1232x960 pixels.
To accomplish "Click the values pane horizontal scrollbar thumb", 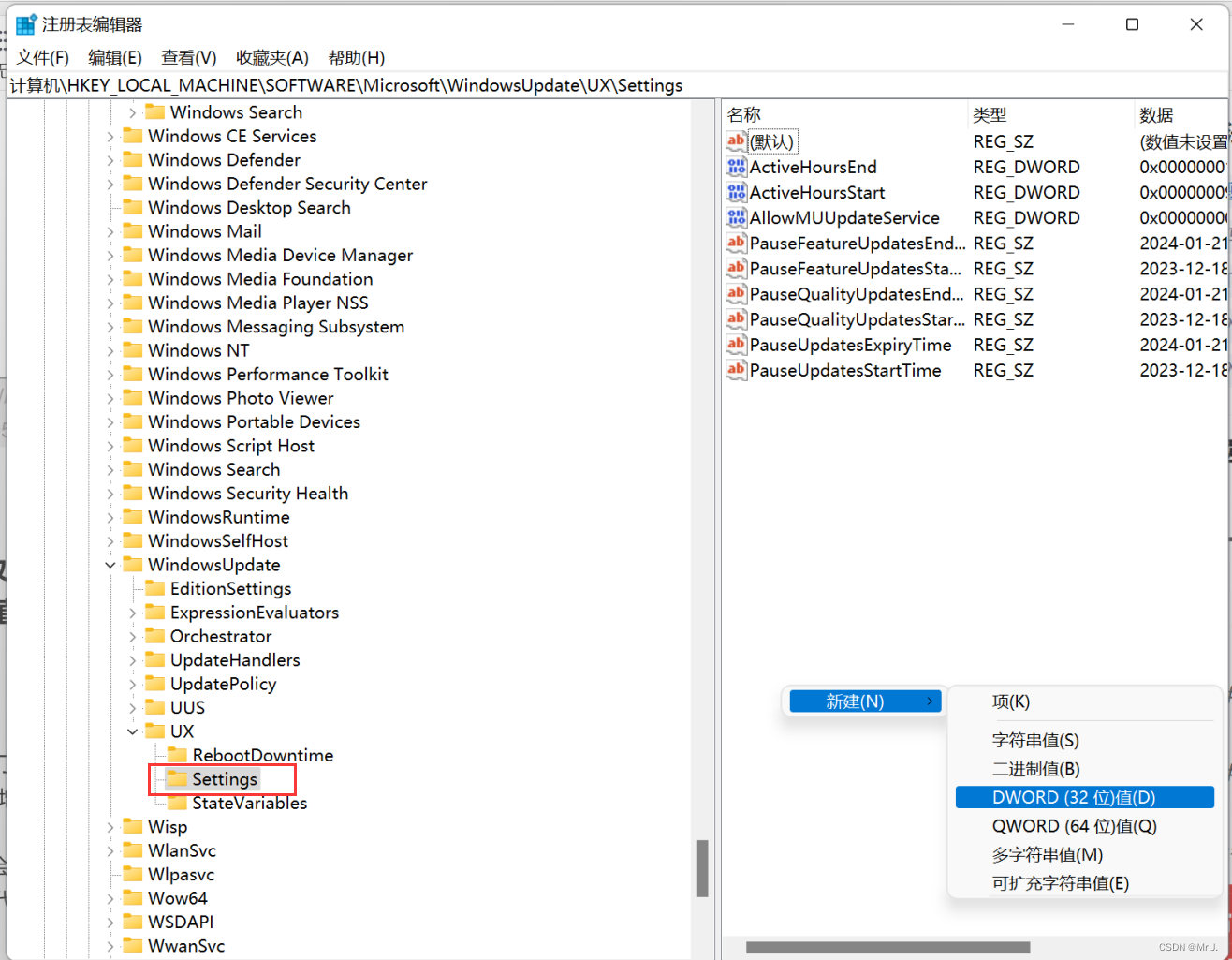I will [x=887, y=947].
